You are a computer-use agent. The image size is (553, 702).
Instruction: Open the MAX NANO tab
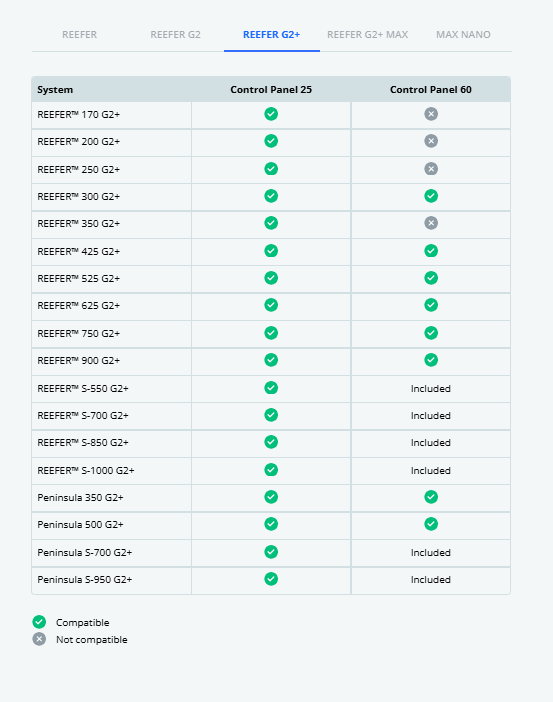click(x=463, y=34)
